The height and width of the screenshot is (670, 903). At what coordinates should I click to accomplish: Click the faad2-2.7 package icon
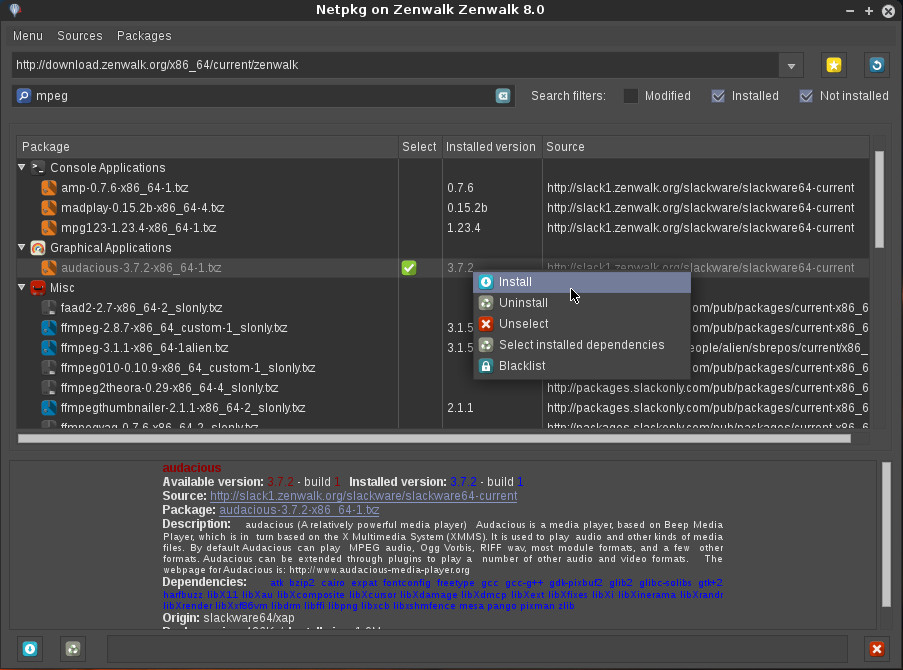click(x=49, y=308)
